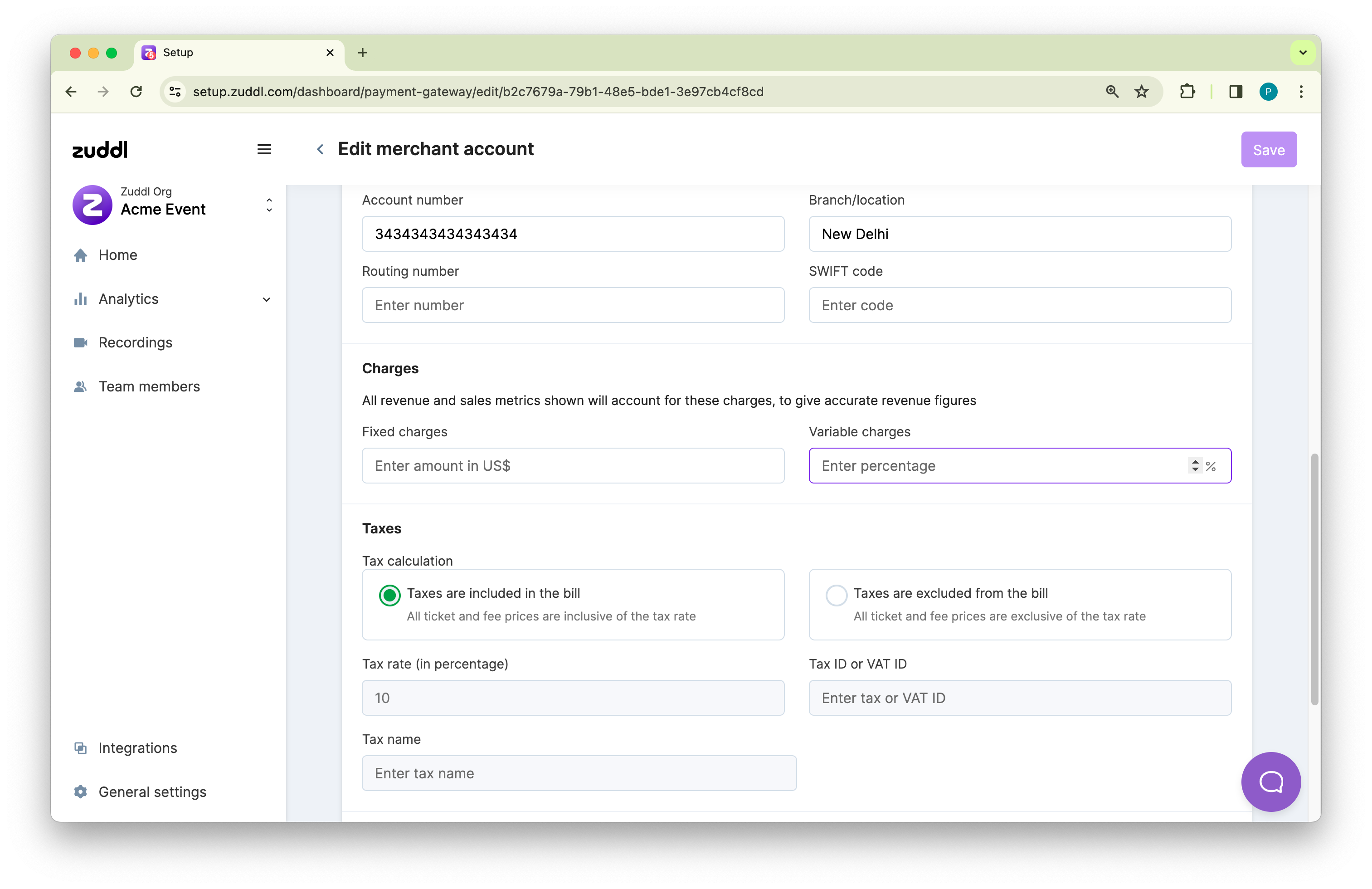Reload the page

(x=136, y=92)
